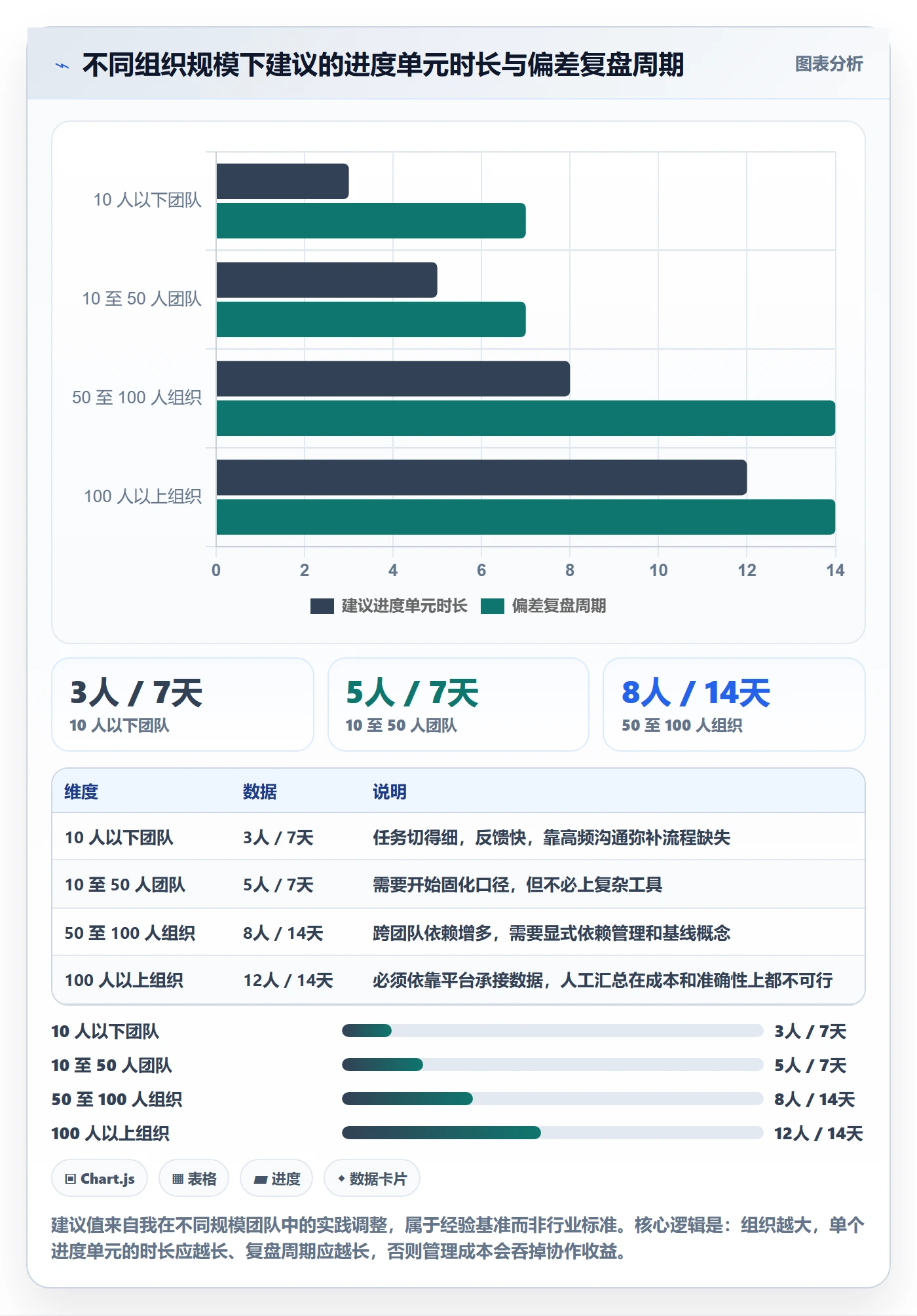Click progress value 3人 / 7天

(x=810, y=1031)
